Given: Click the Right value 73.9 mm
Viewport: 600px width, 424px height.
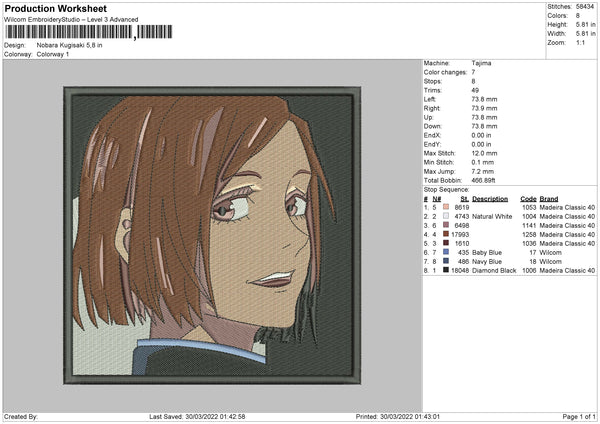Looking at the screenshot, I should click(x=484, y=108).
